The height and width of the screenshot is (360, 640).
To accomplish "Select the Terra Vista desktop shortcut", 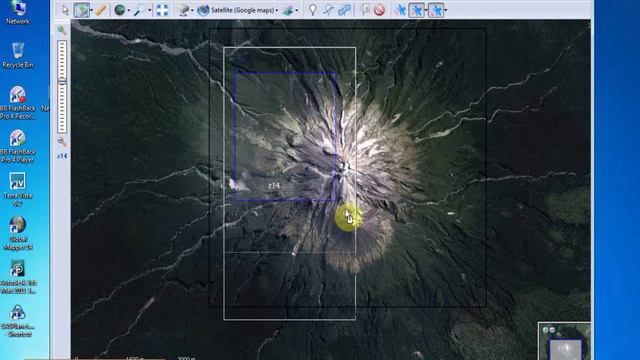I will (x=18, y=190).
